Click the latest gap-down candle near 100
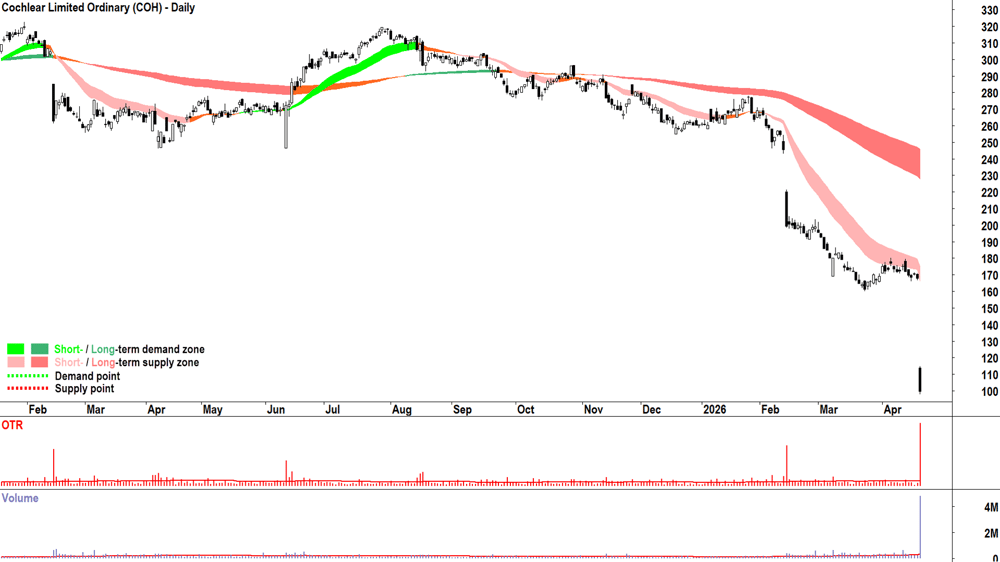This screenshot has width=1000, height=562. coord(920,380)
